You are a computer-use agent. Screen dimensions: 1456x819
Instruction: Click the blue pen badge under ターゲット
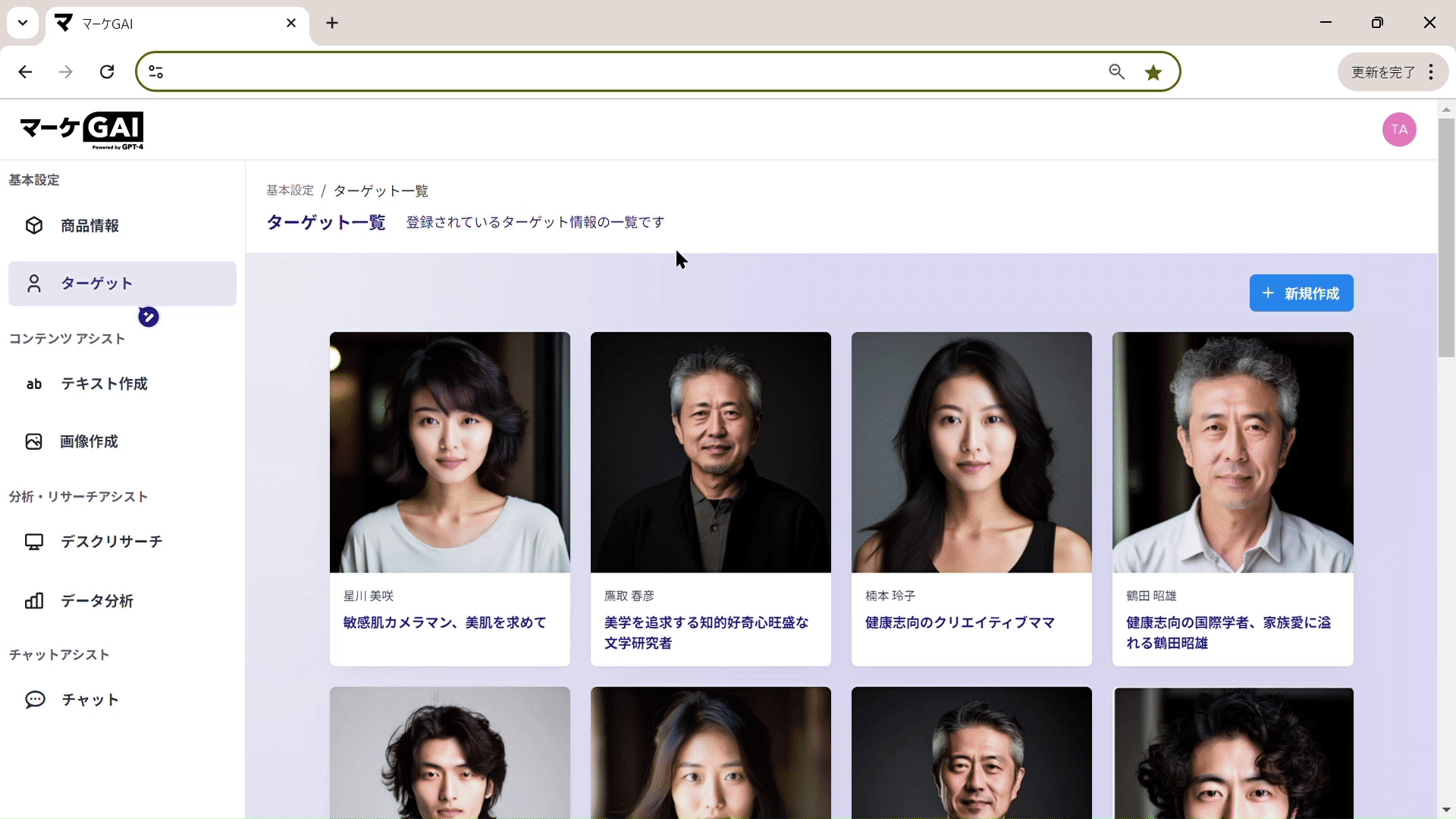point(149,317)
